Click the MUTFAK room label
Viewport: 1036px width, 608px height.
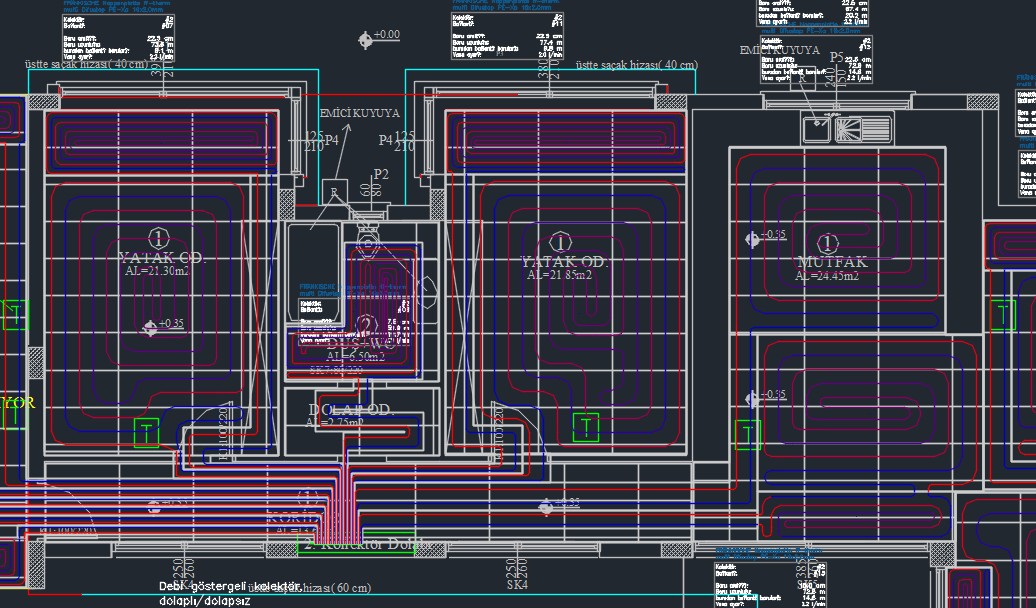point(829,262)
